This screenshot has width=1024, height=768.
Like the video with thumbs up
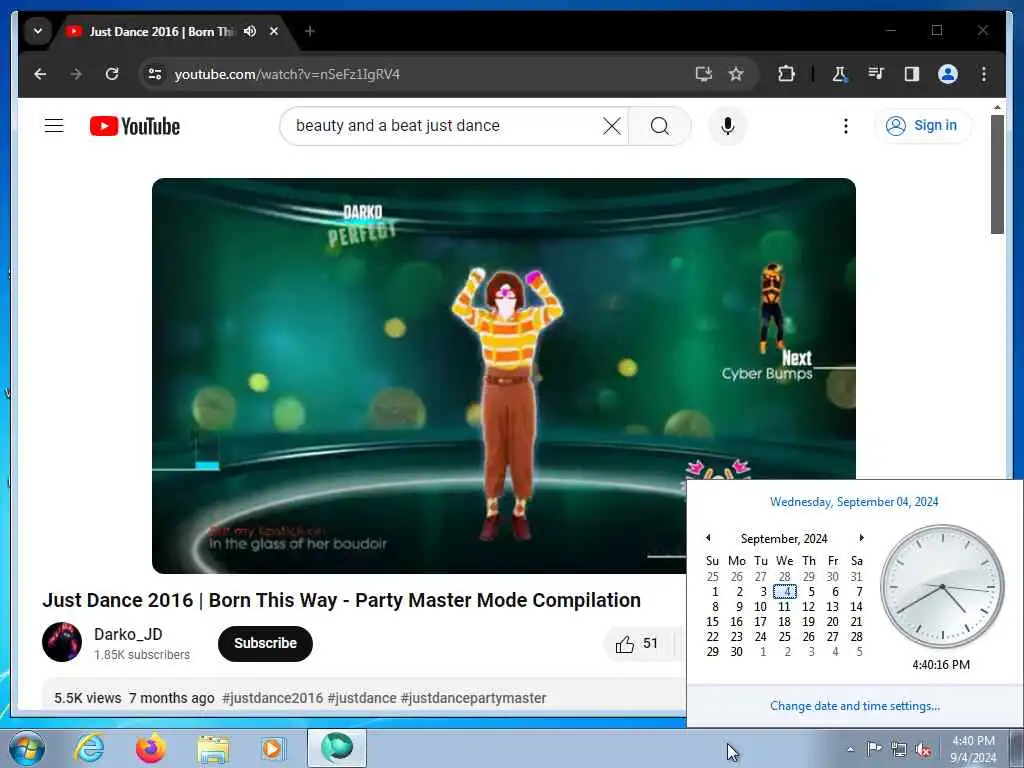pos(637,644)
